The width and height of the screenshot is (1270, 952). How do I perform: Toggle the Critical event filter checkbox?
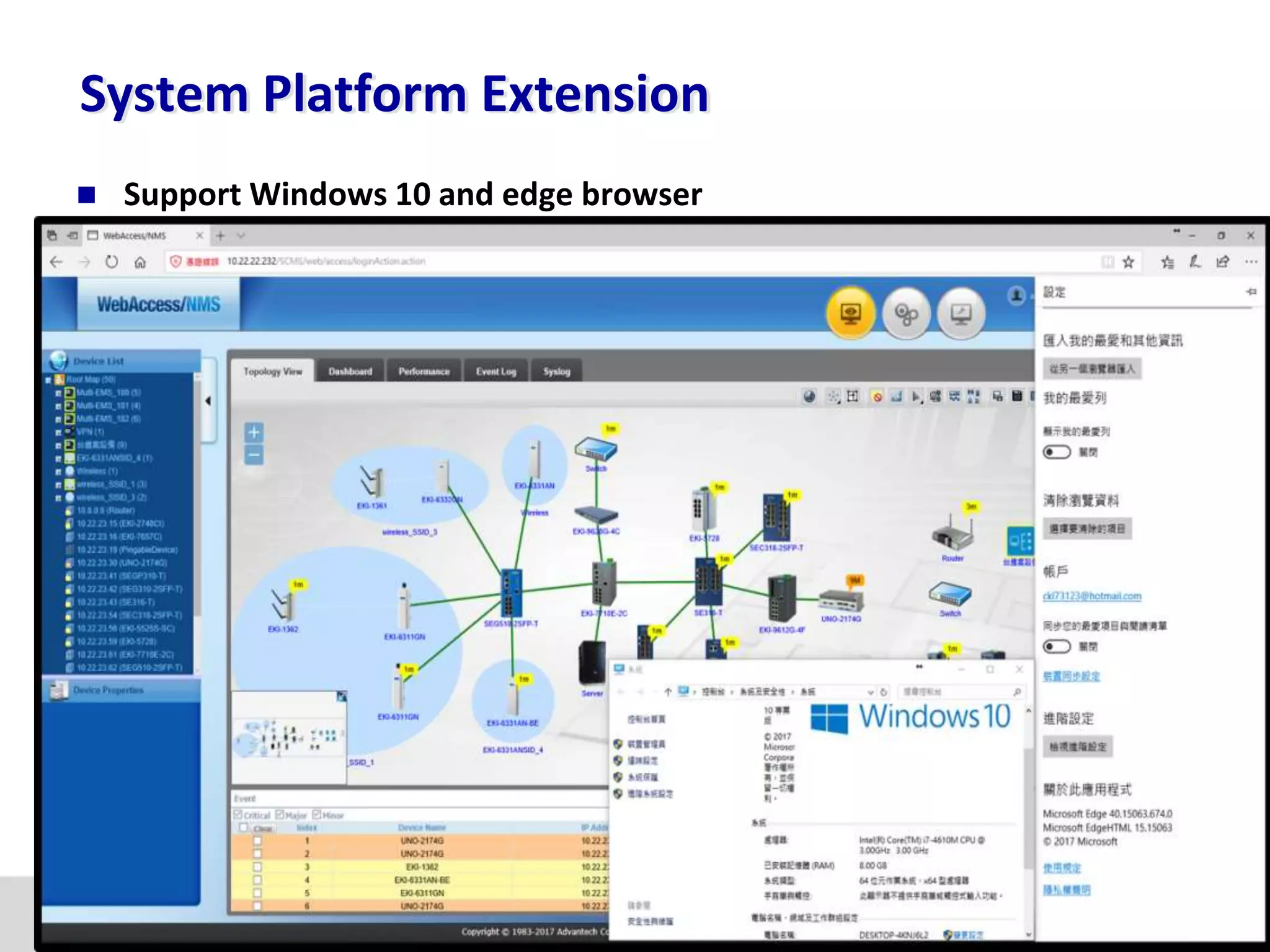(238, 814)
